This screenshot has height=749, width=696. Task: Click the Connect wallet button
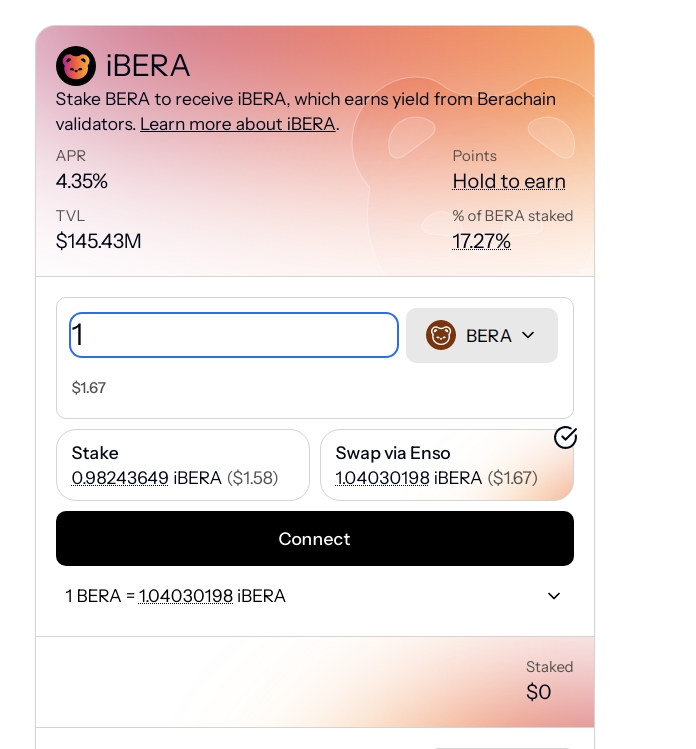pos(315,539)
